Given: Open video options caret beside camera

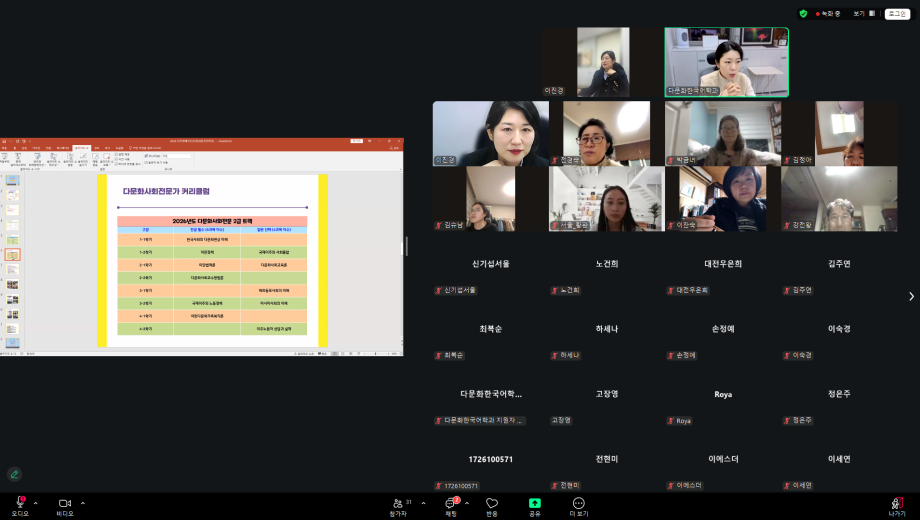Looking at the screenshot, I should [83, 503].
